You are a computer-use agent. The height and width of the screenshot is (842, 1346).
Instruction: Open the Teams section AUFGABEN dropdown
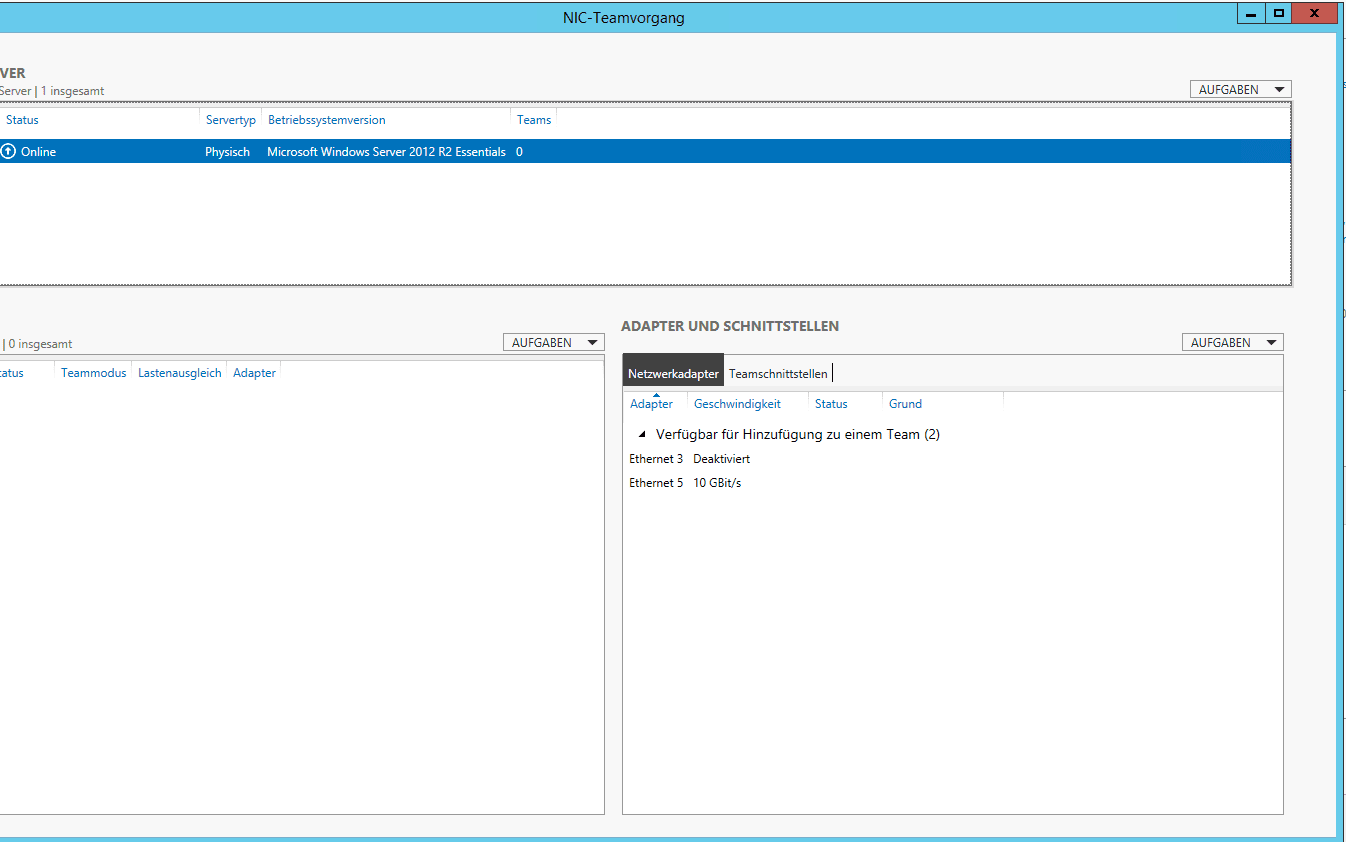(553, 342)
